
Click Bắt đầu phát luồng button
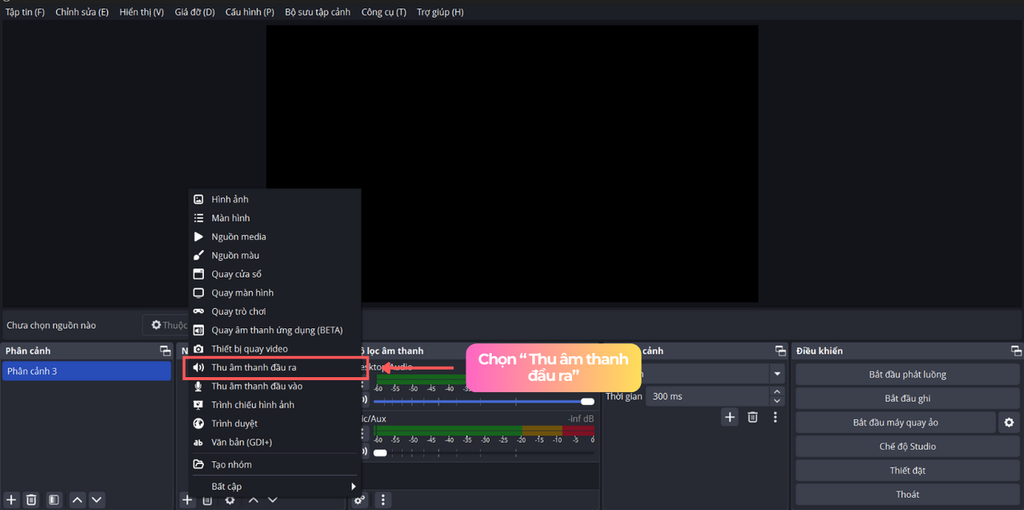[907, 375]
